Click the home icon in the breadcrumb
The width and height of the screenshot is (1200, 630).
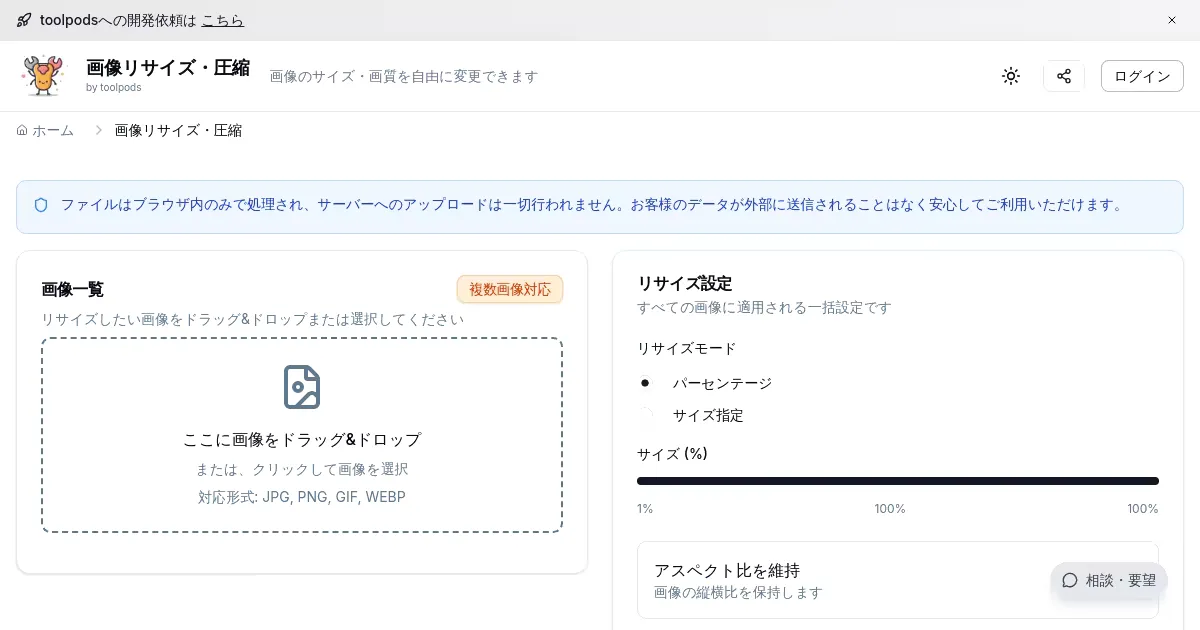click(22, 130)
